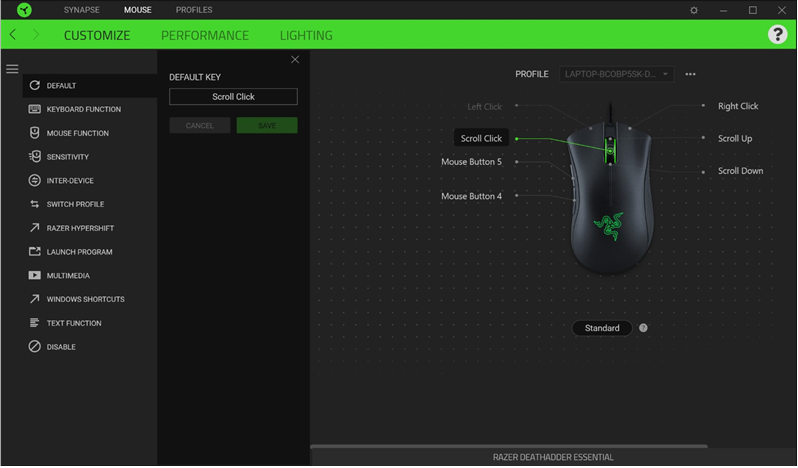
Task: Select KEYBOARD FUNCTION text in sidebar
Action: [x=84, y=109]
